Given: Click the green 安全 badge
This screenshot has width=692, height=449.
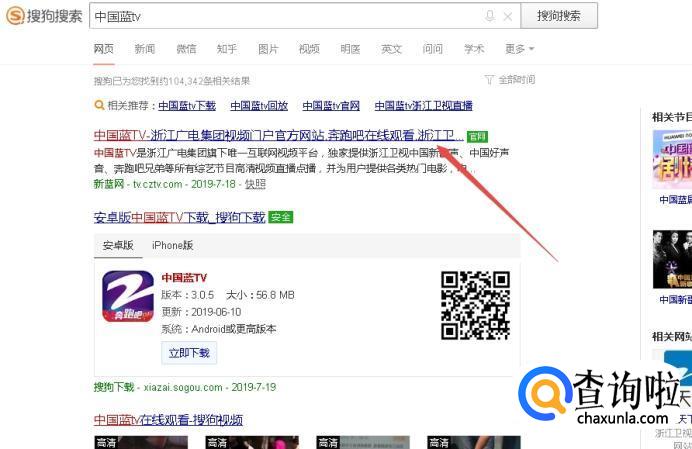Looking at the screenshot, I should 280,217.
